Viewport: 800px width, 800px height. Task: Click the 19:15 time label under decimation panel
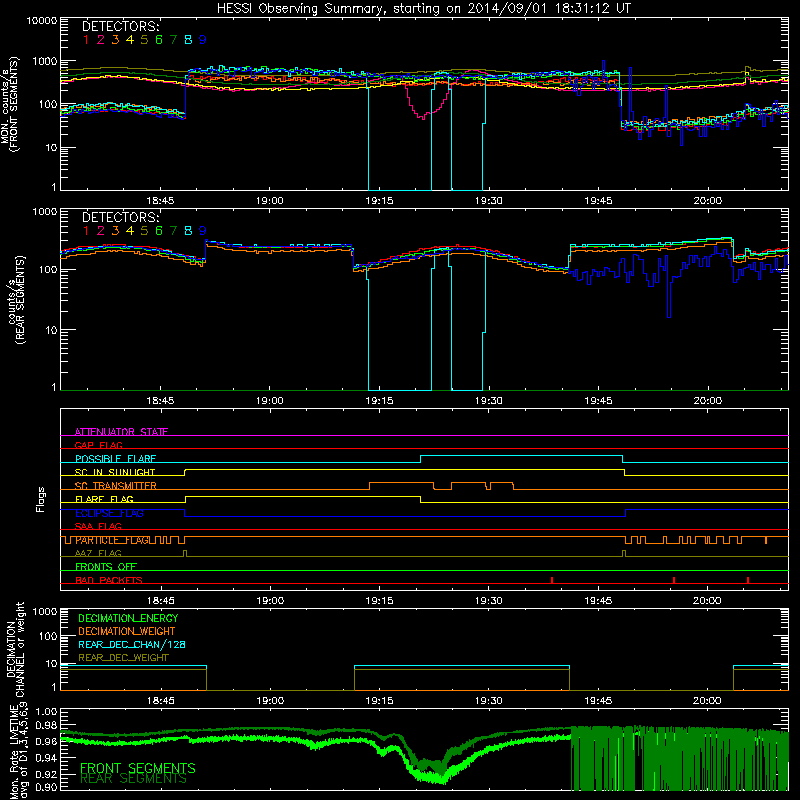pos(379,701)
